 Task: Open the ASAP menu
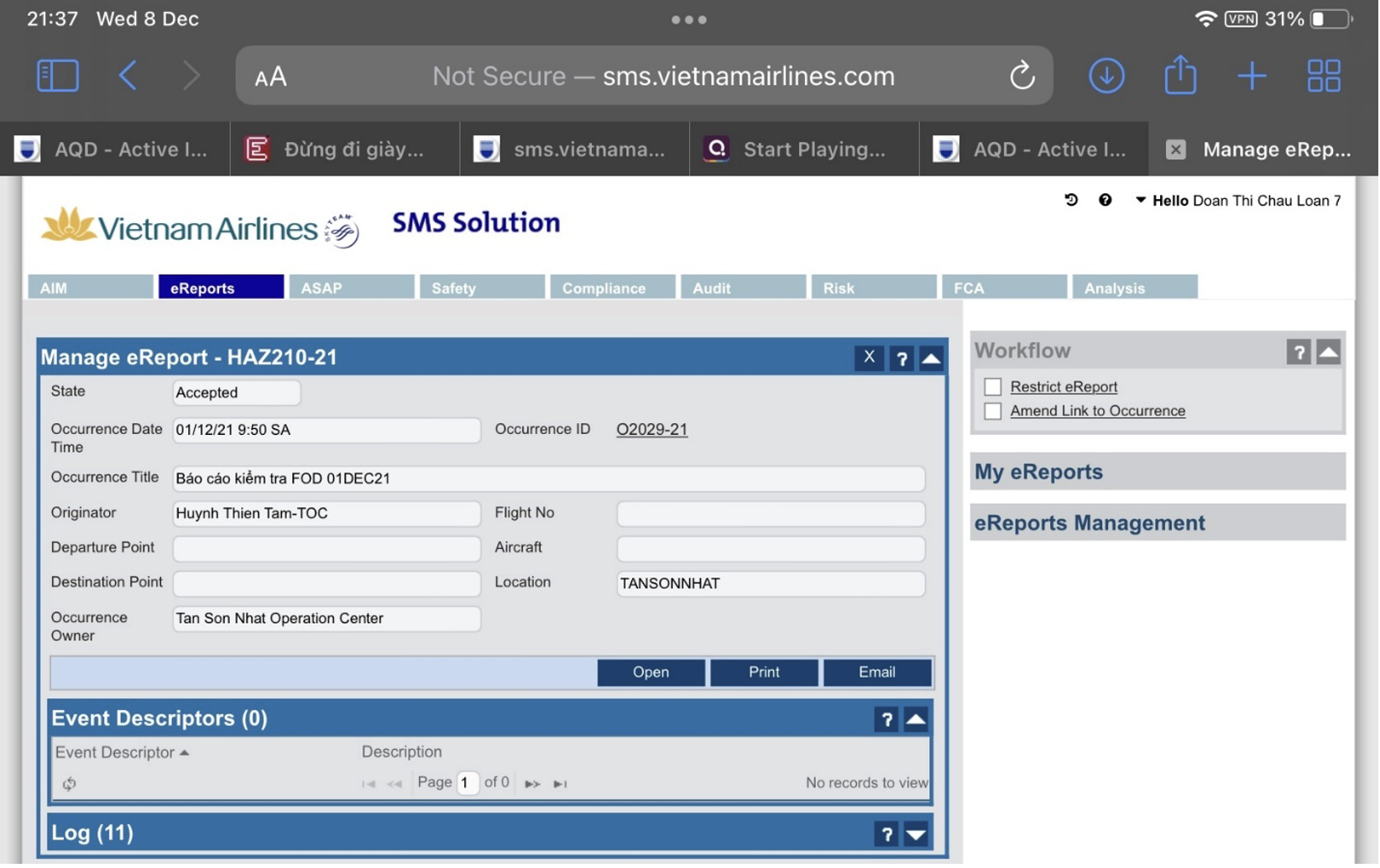click(352, 287)
